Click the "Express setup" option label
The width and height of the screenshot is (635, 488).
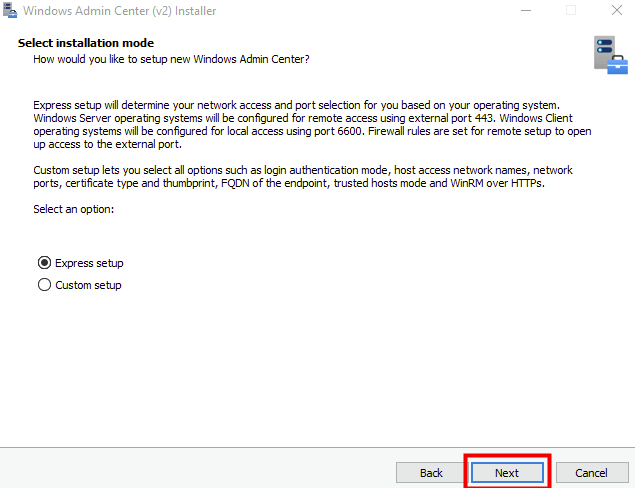89,263
